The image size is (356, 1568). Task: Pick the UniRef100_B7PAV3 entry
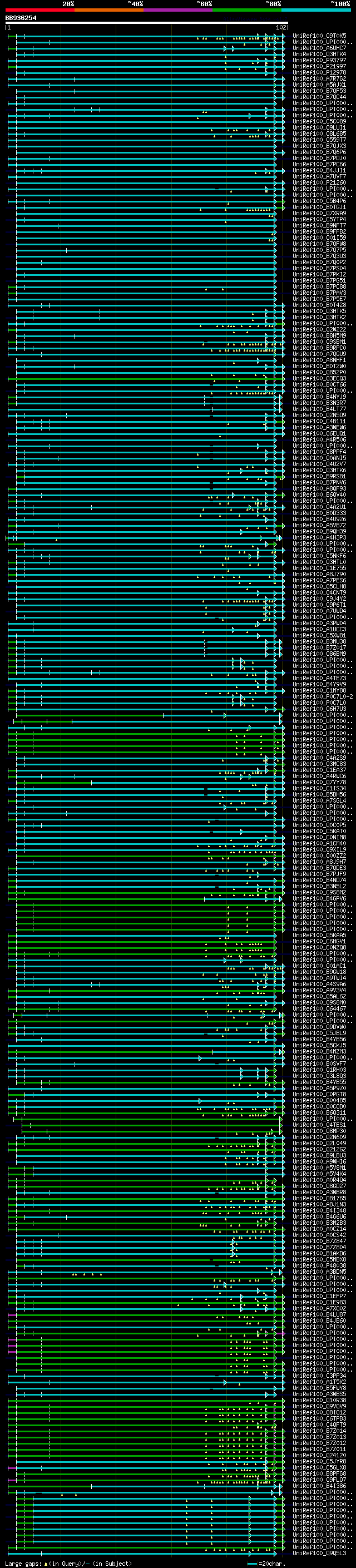tap(319, 293)
